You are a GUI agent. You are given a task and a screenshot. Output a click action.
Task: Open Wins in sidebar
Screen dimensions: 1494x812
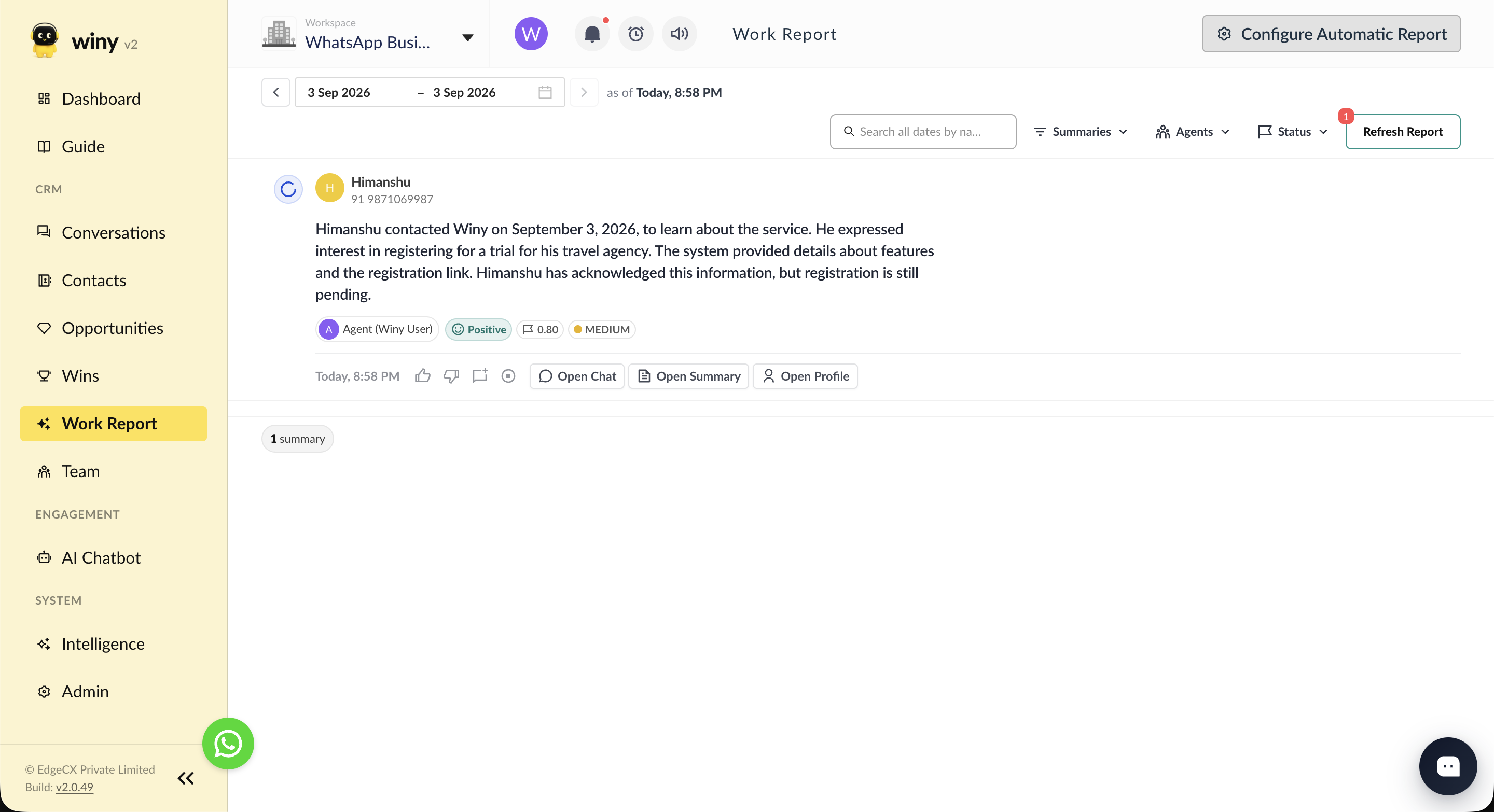coord(114,375)
